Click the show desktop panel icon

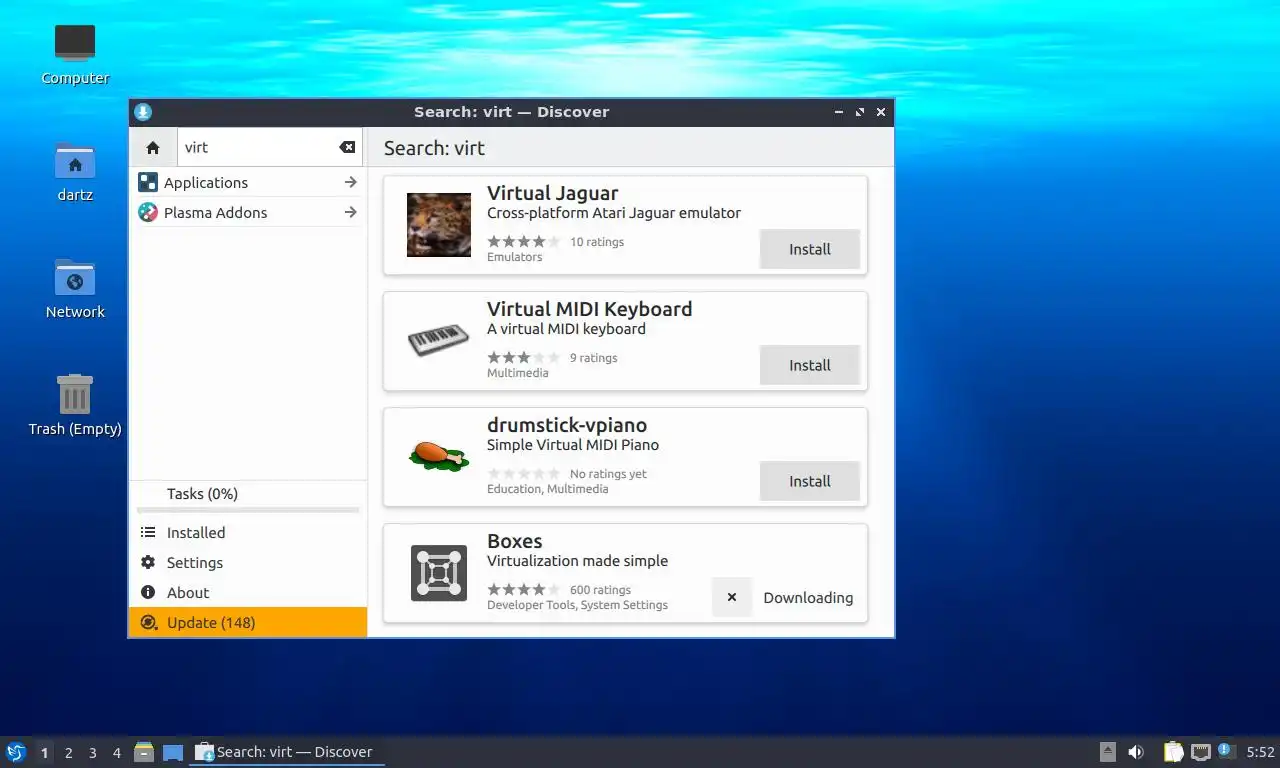pyautogui.click(x=173, y=752)
